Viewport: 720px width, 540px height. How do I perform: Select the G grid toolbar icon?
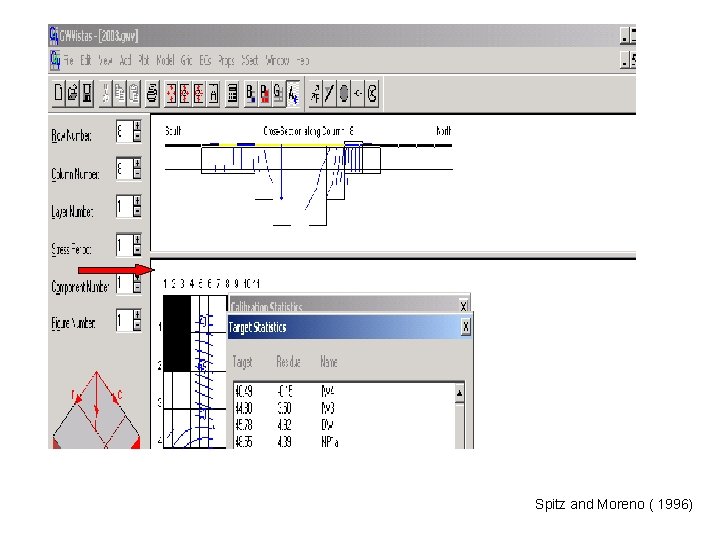(278, 94)
